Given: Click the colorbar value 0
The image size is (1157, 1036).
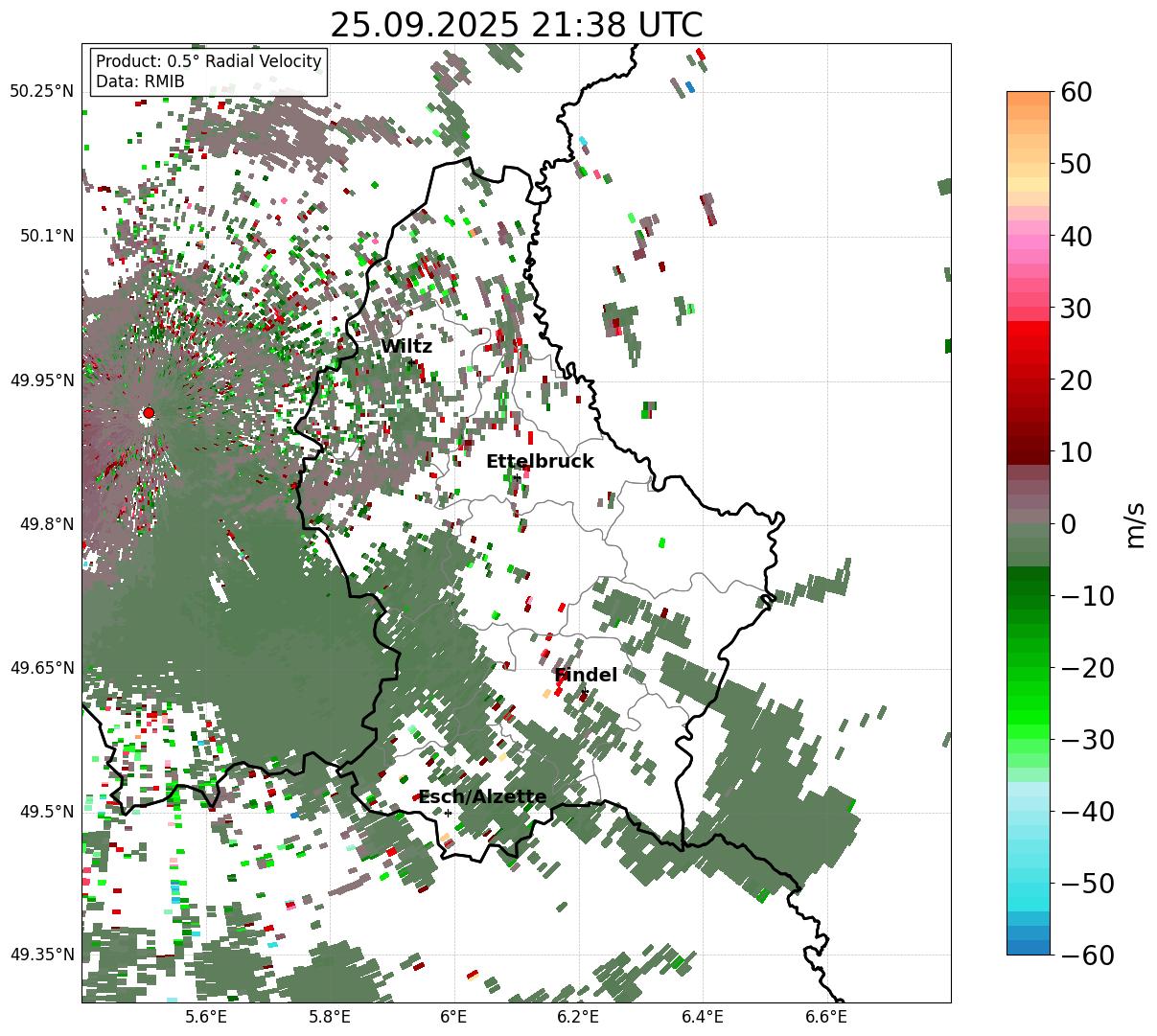Looking at the screenshot, I should coord(1069,524).
